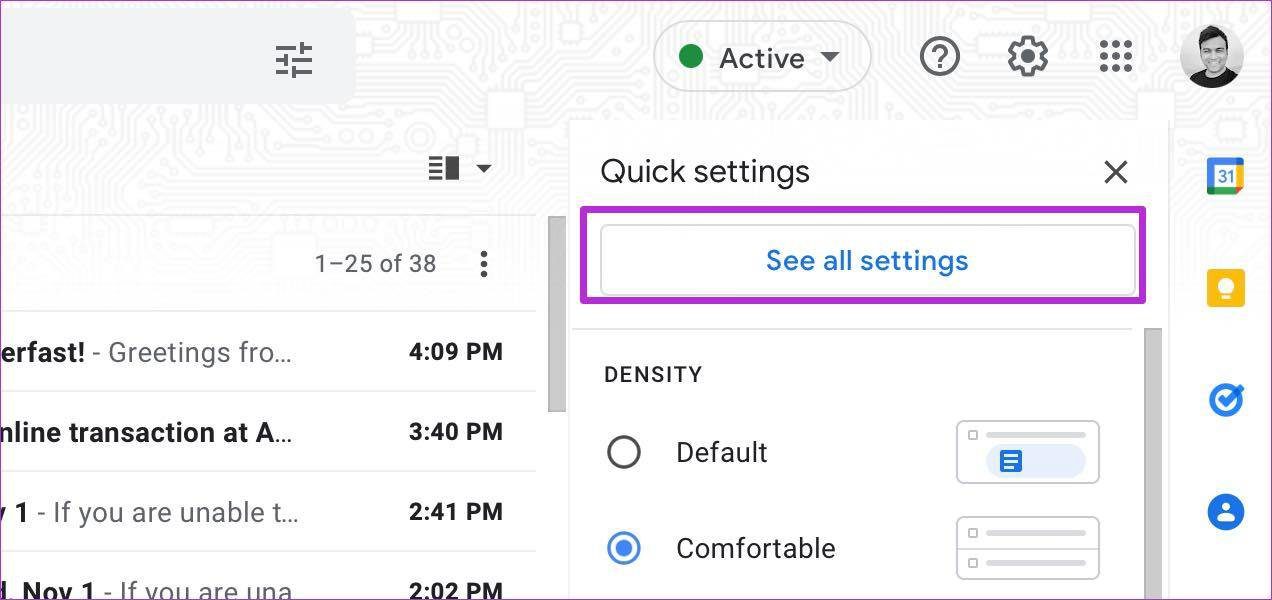Screen dimensions: 1272x600
Task: Click the profile account avatar
Action: (x=1211, y=56)
